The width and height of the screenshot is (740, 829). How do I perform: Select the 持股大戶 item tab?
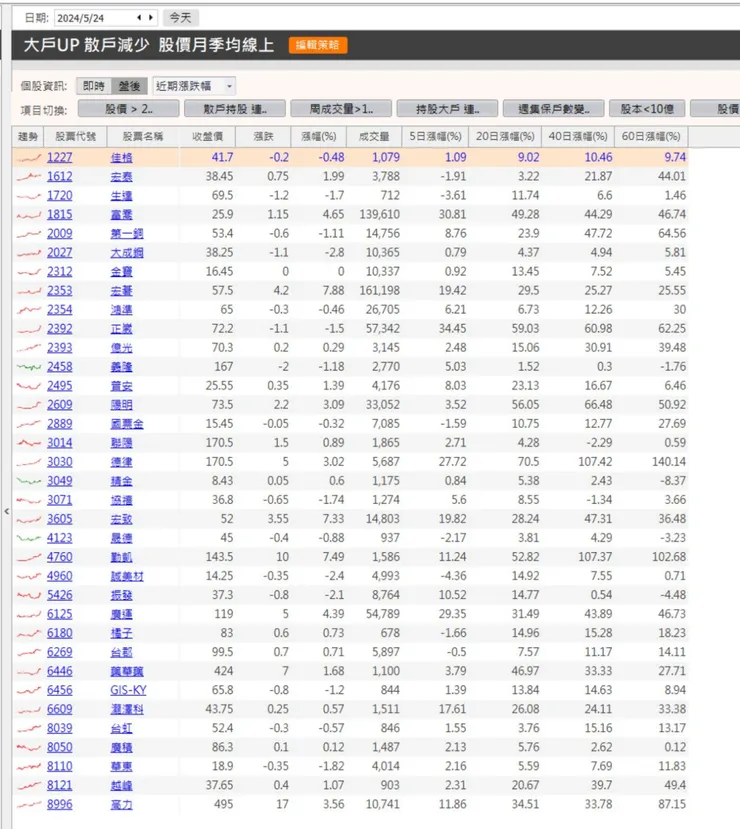[447, 109]
